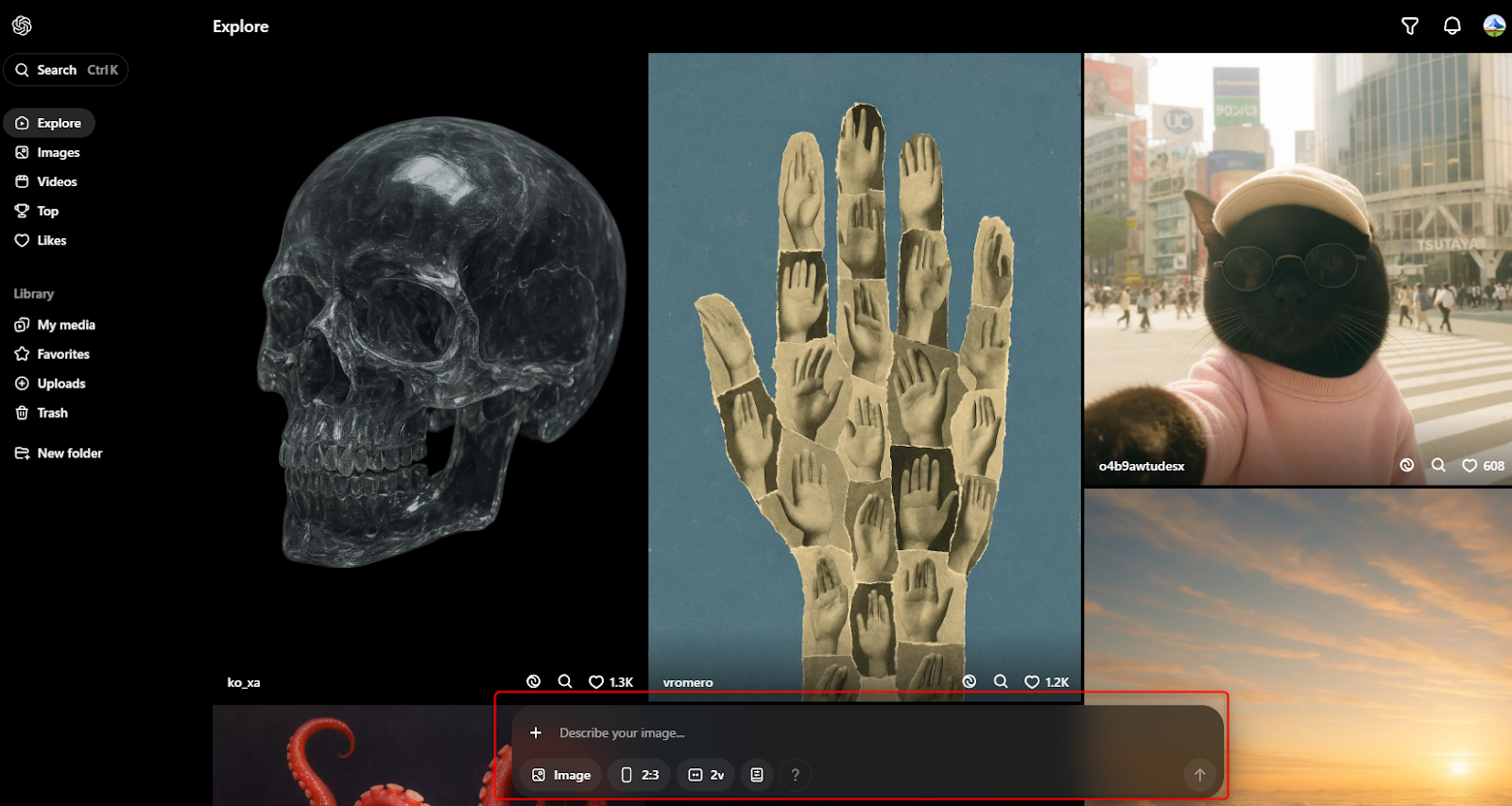
Task: Open the Image type dropdown
Action: (x=560, y=775)
